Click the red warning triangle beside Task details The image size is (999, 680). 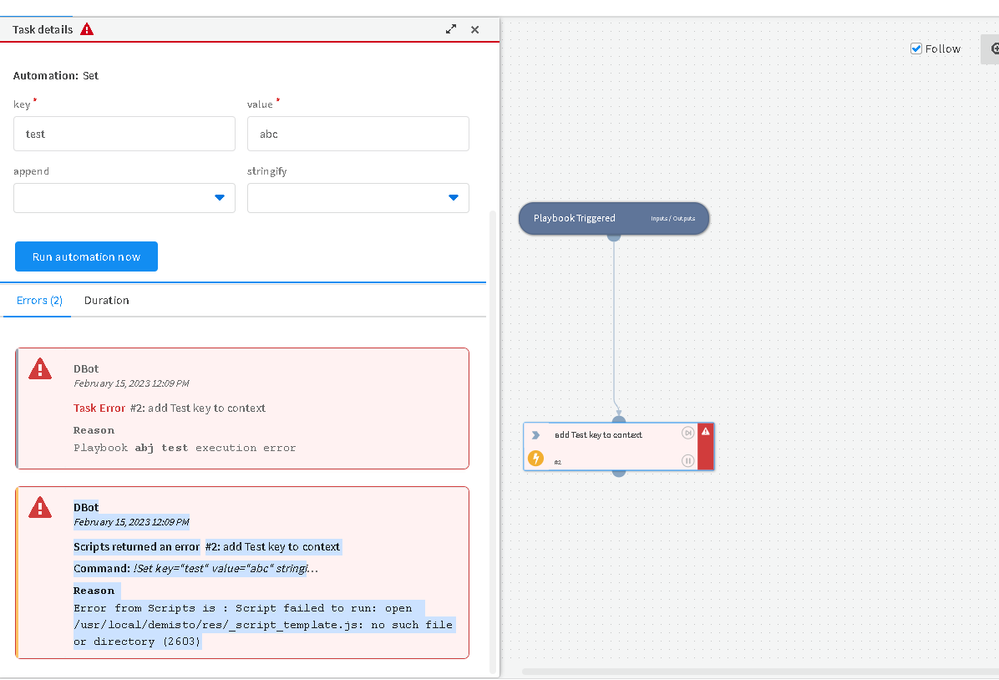point(87,29)
